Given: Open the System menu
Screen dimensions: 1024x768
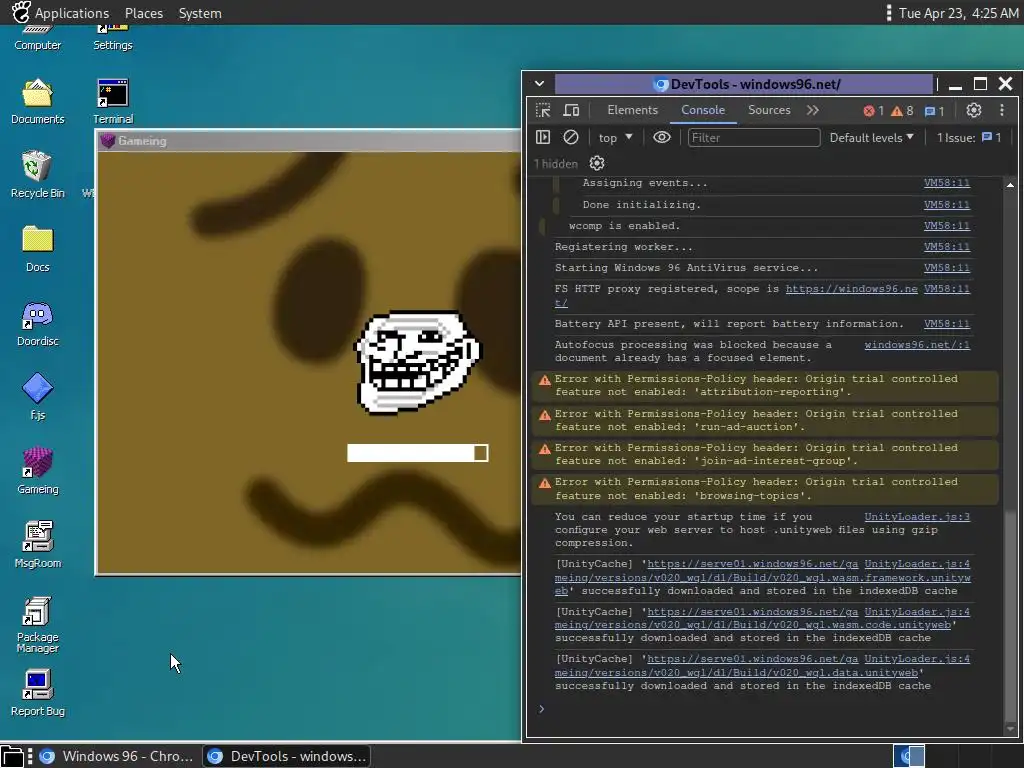Looking at the screenshot, I should [x=200, y=13].
